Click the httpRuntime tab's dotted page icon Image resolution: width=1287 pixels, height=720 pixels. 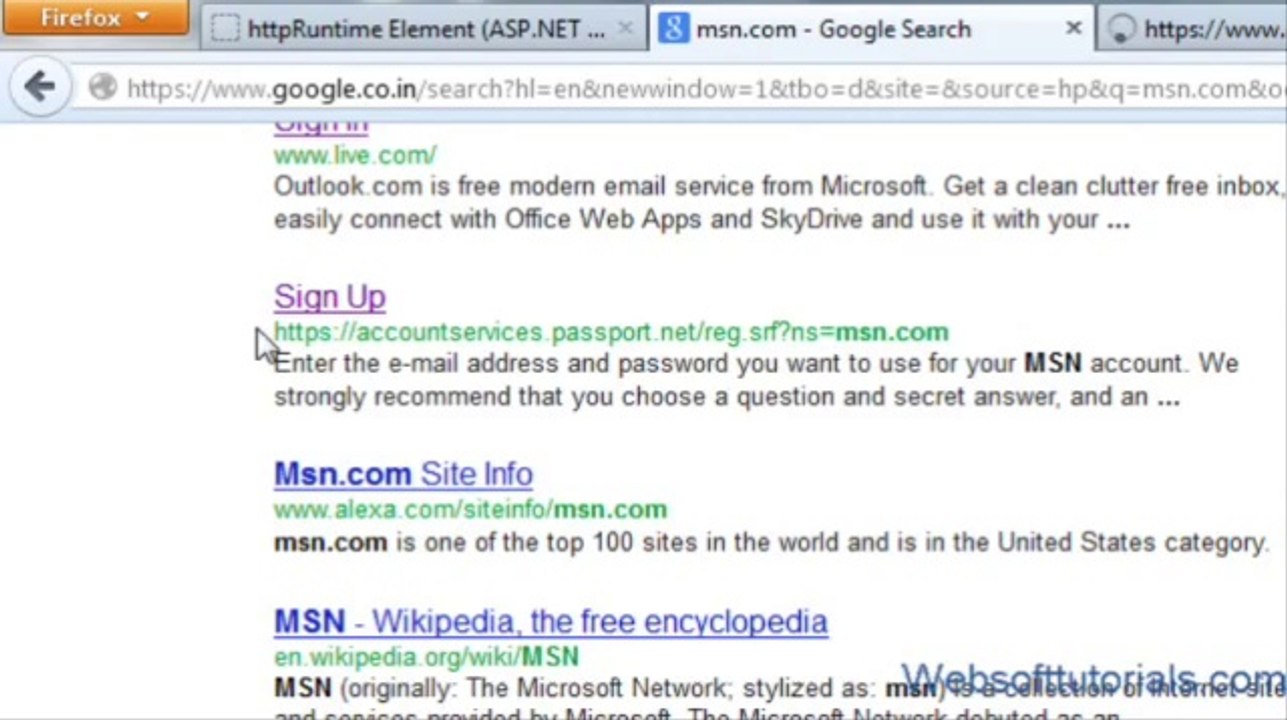(227, 29)
